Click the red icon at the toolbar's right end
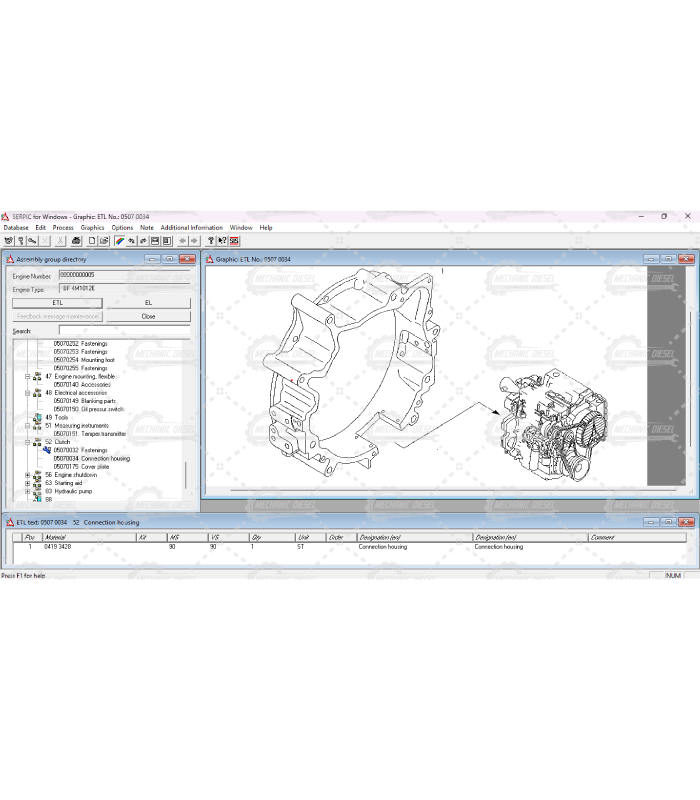The height and width of the screenshot is (800, 700). click(234, 241)
